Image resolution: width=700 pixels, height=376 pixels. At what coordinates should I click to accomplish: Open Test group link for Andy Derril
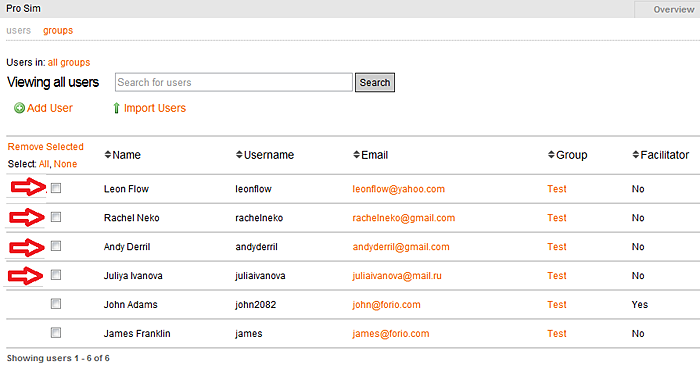point(557,247)
